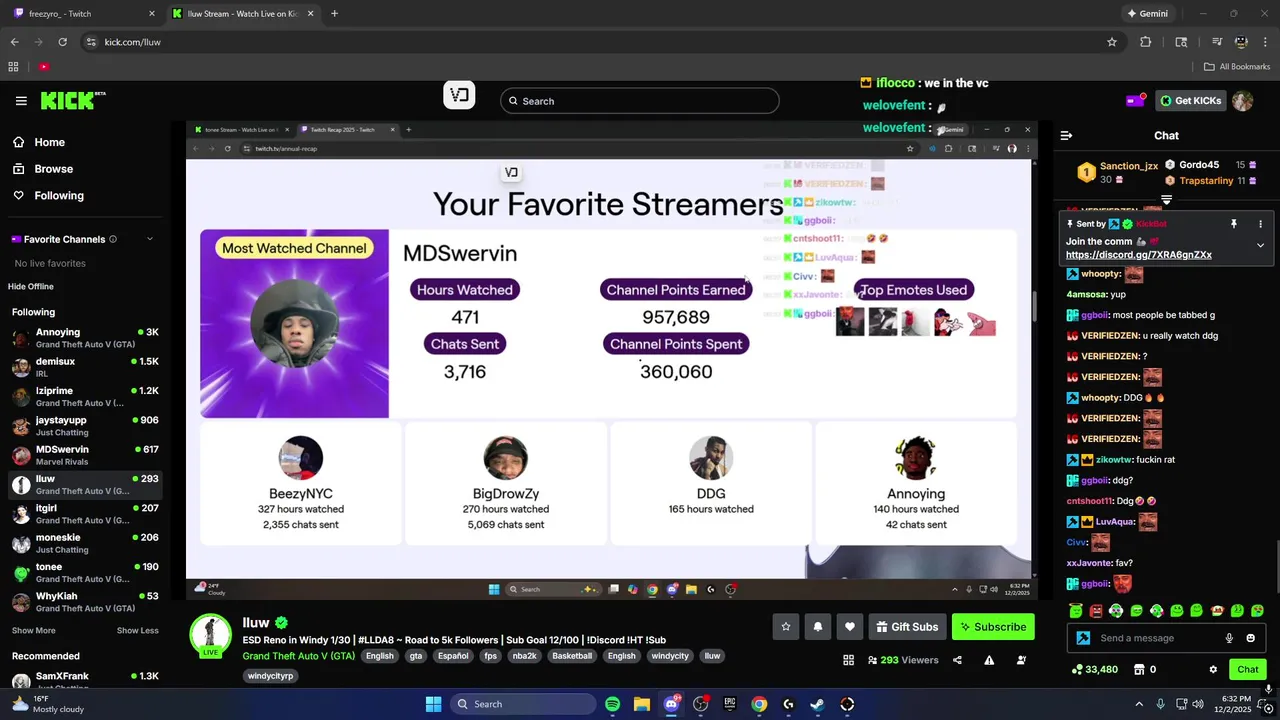Screen dimensions: 1280x720
Task: Click the windycityrp tag
Action: [x=270, y=676]
